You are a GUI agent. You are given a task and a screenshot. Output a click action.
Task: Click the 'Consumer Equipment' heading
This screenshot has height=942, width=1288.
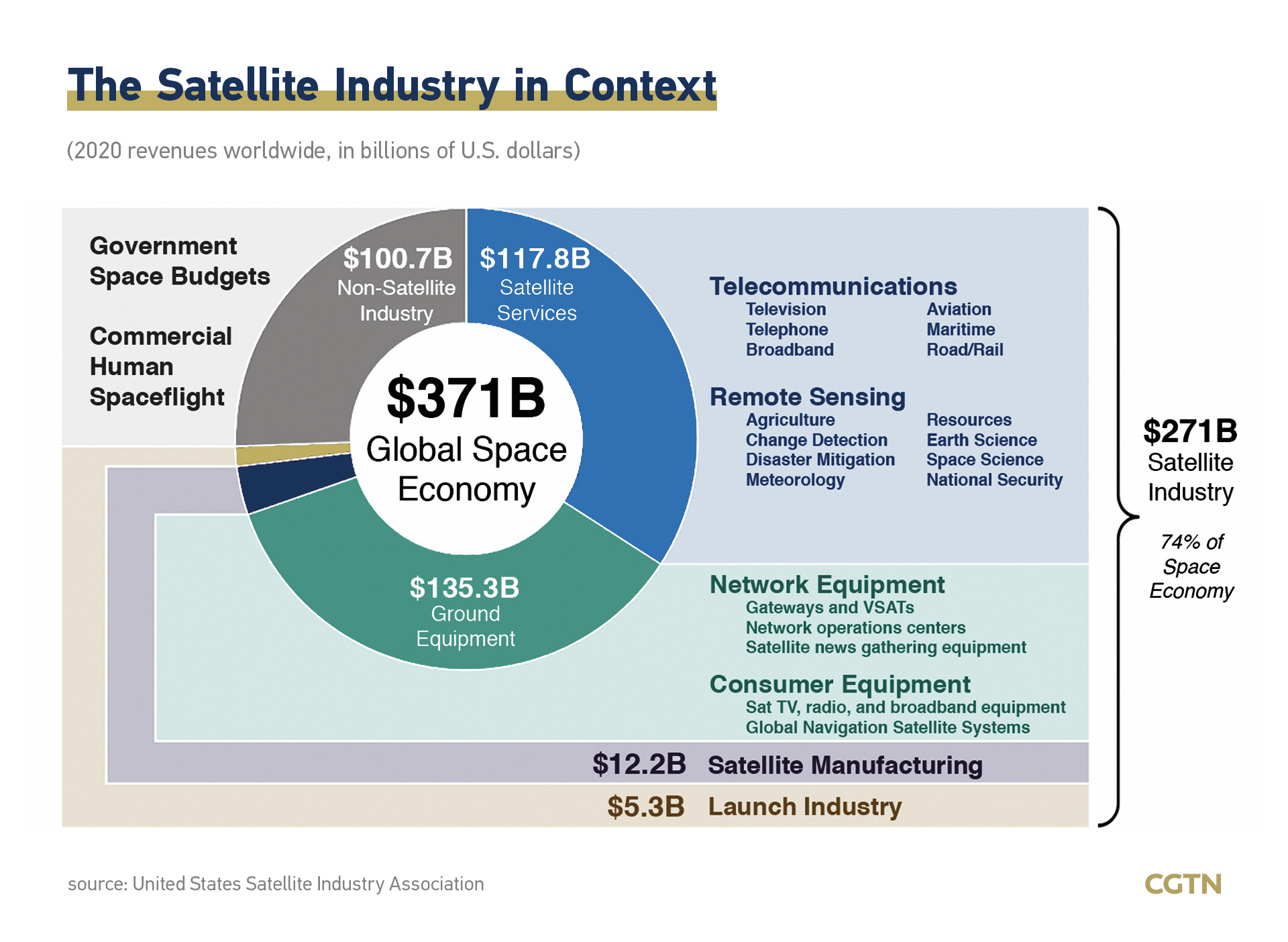[x=840, y=684]
